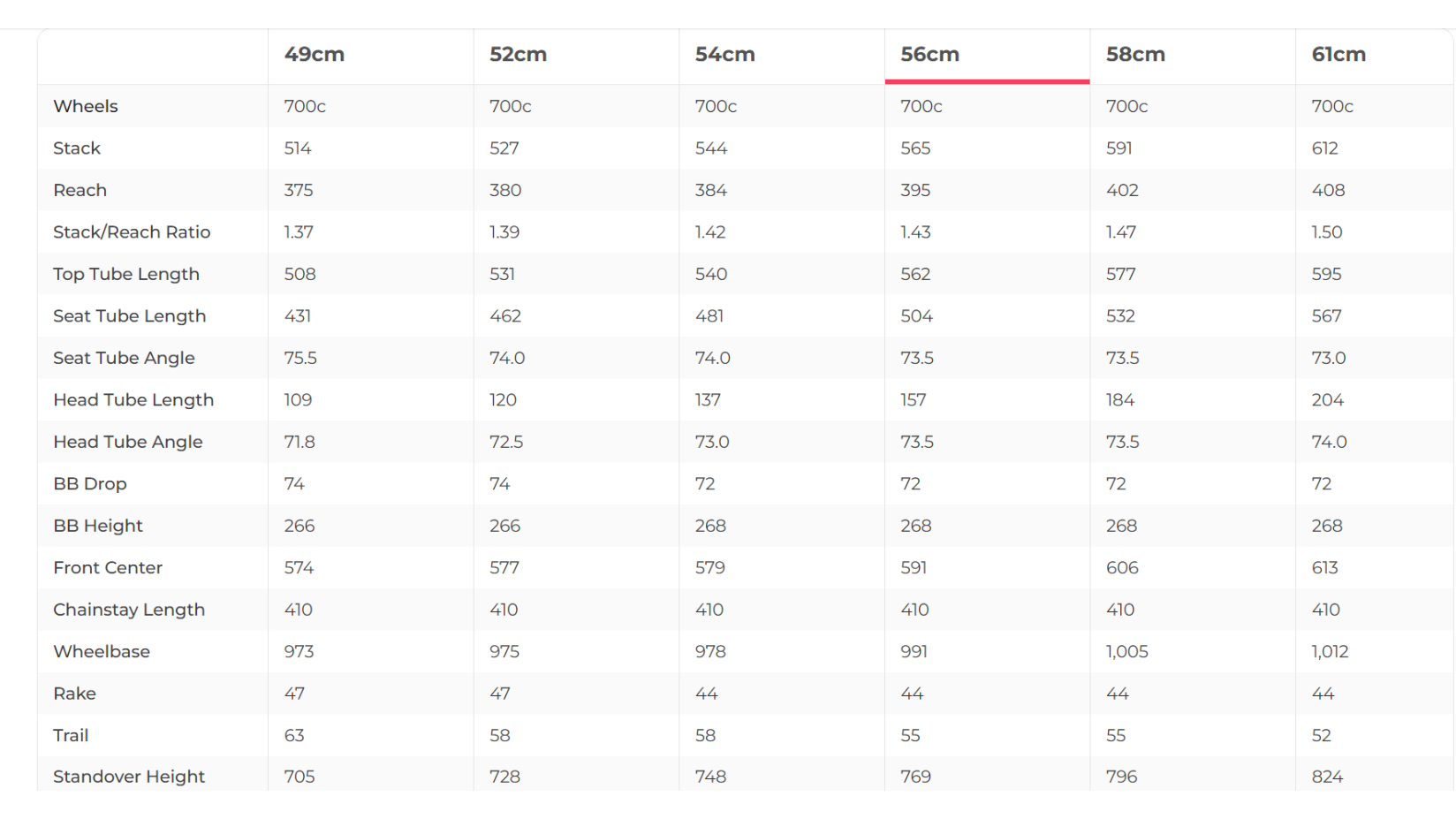Switch to the 54cm size column

[x=725, y=55]
